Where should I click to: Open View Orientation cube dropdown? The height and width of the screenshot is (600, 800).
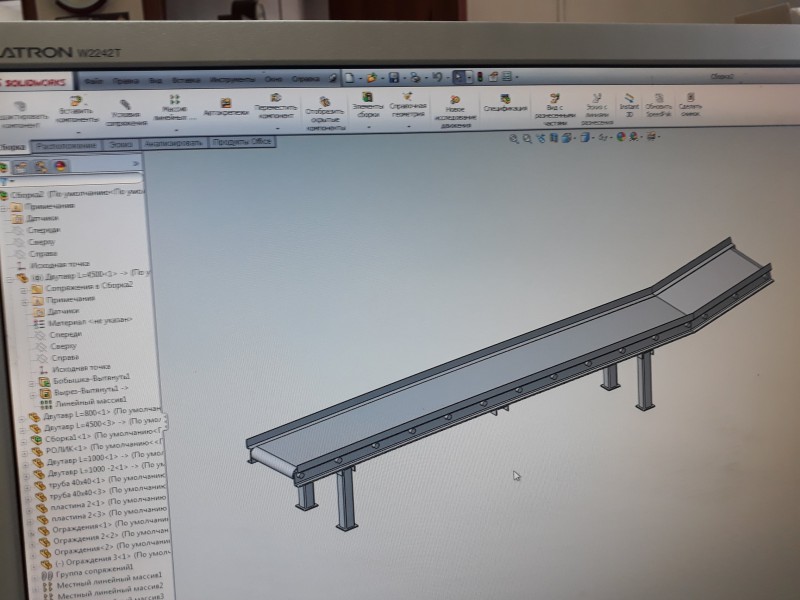pos(566,138)
